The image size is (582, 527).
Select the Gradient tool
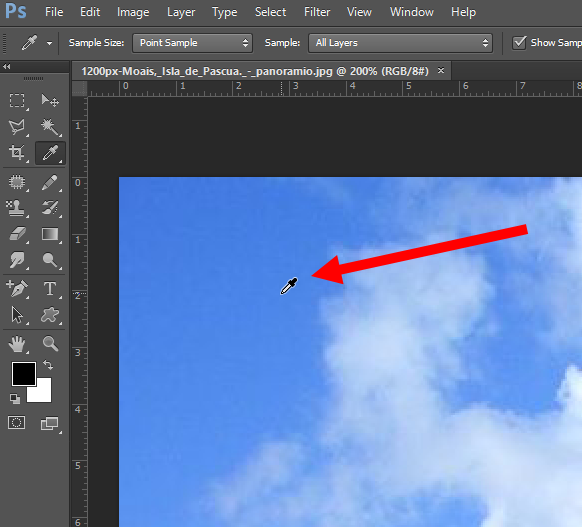tap(50, 234)
